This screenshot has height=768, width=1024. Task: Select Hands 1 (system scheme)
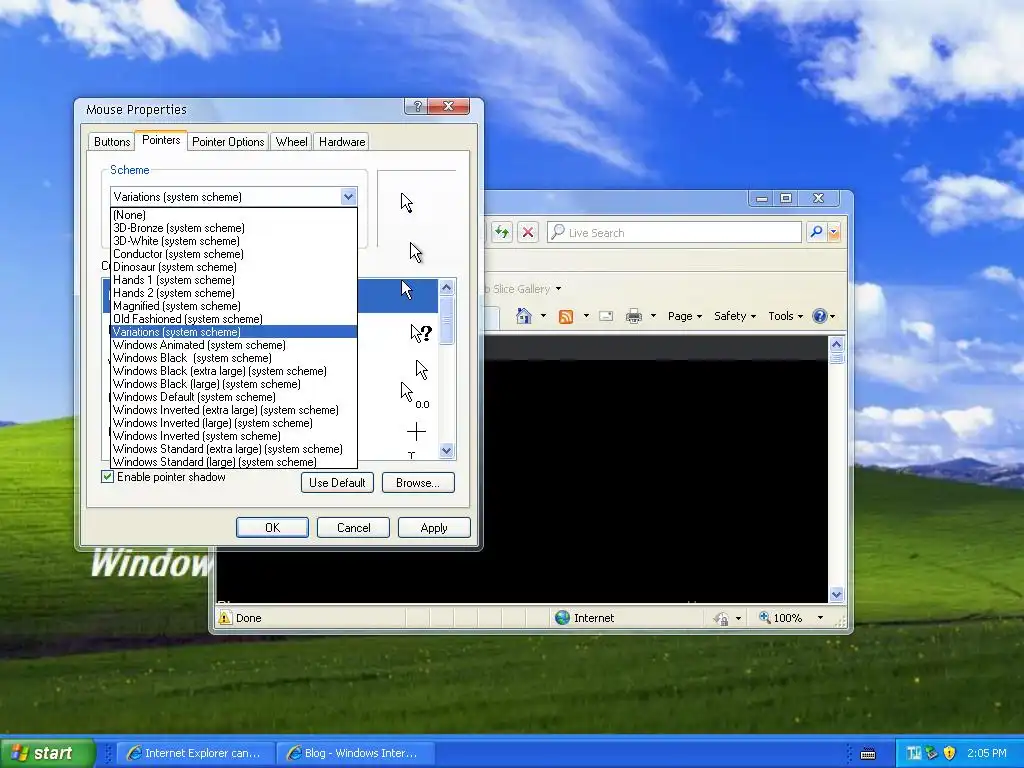(234, 280)
